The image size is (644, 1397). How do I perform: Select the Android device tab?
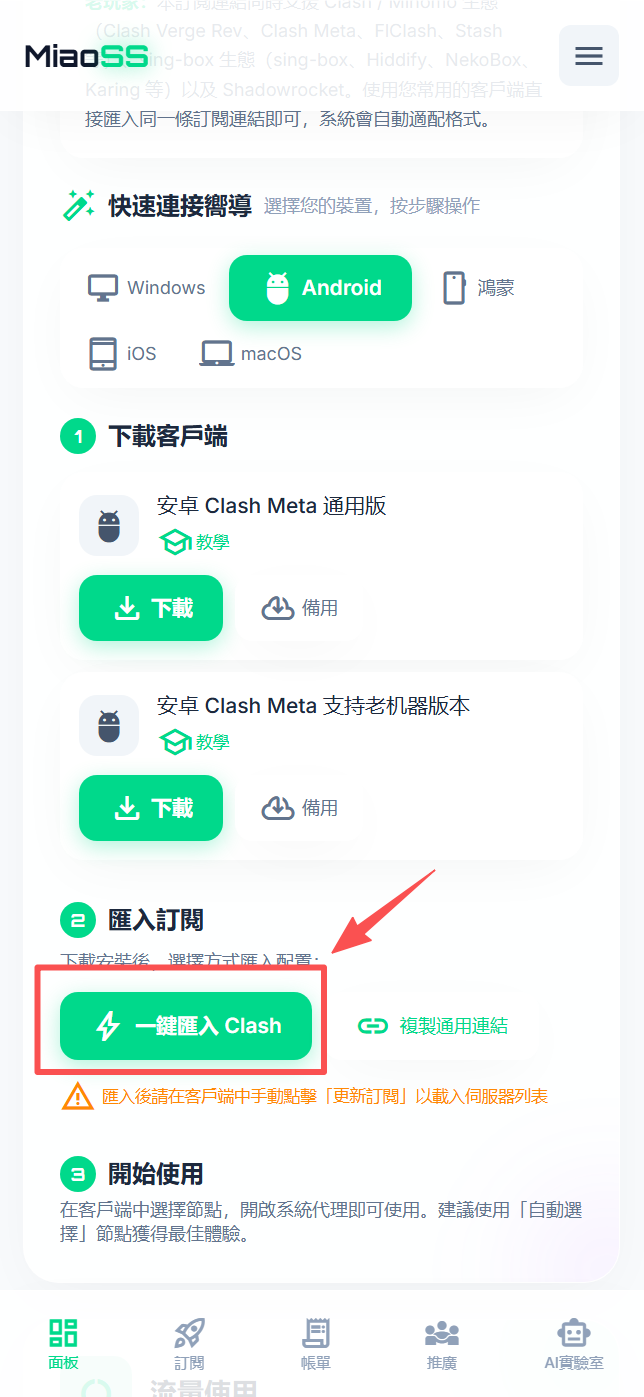pyautogui.click(x=320, y=288)
